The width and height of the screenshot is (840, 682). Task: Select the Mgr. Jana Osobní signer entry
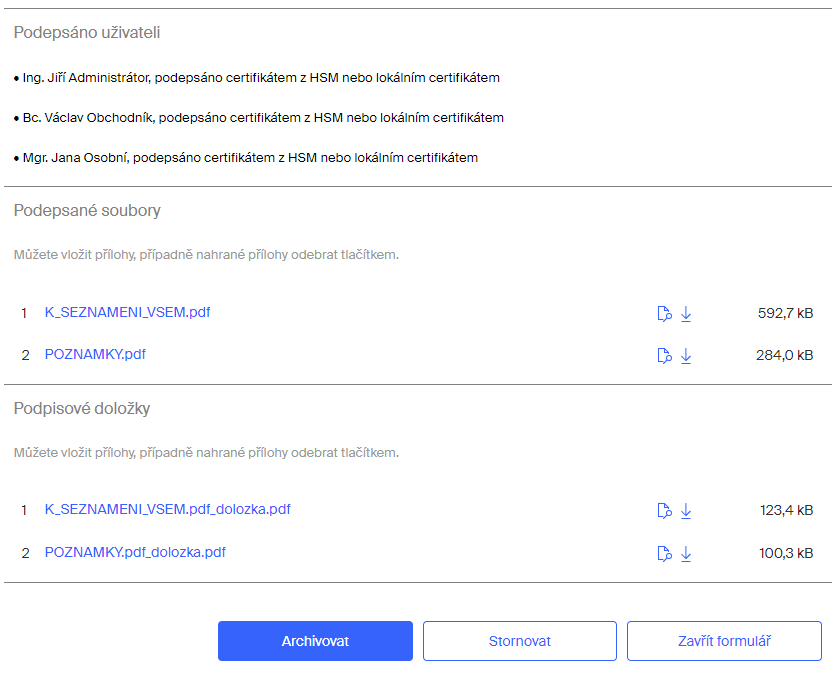(246, 158)
